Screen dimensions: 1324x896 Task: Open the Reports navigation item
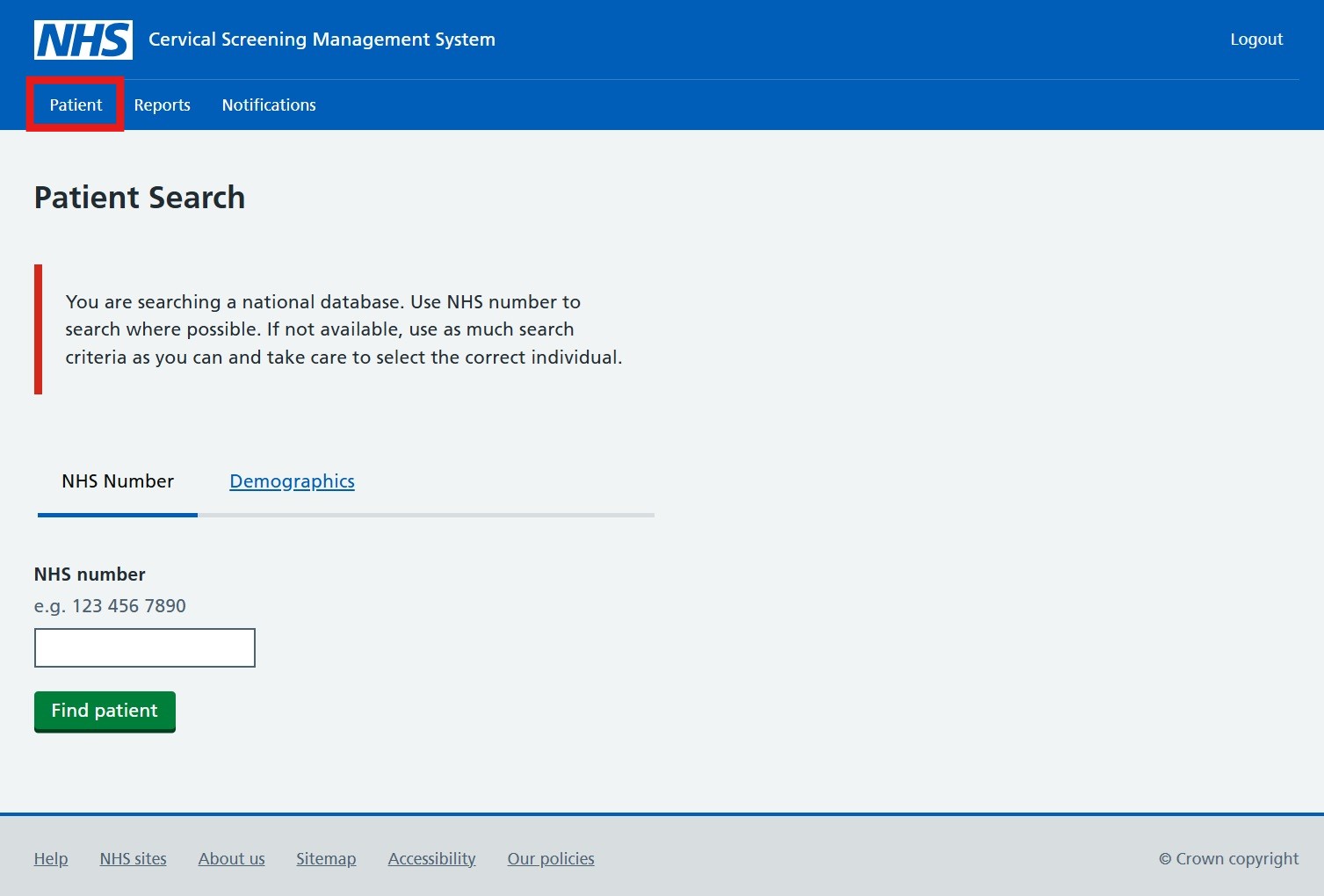(163, 105)
